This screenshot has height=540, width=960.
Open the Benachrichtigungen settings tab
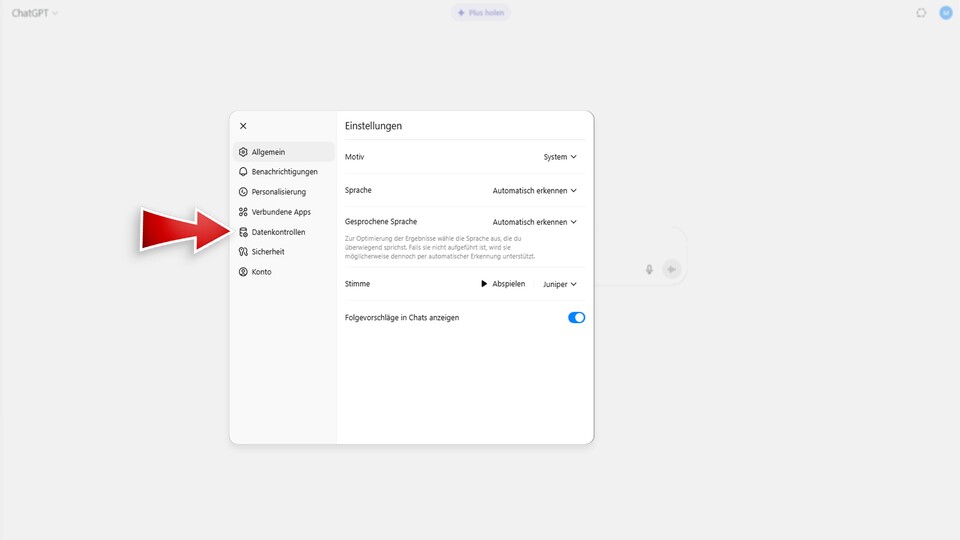point(284,172)
